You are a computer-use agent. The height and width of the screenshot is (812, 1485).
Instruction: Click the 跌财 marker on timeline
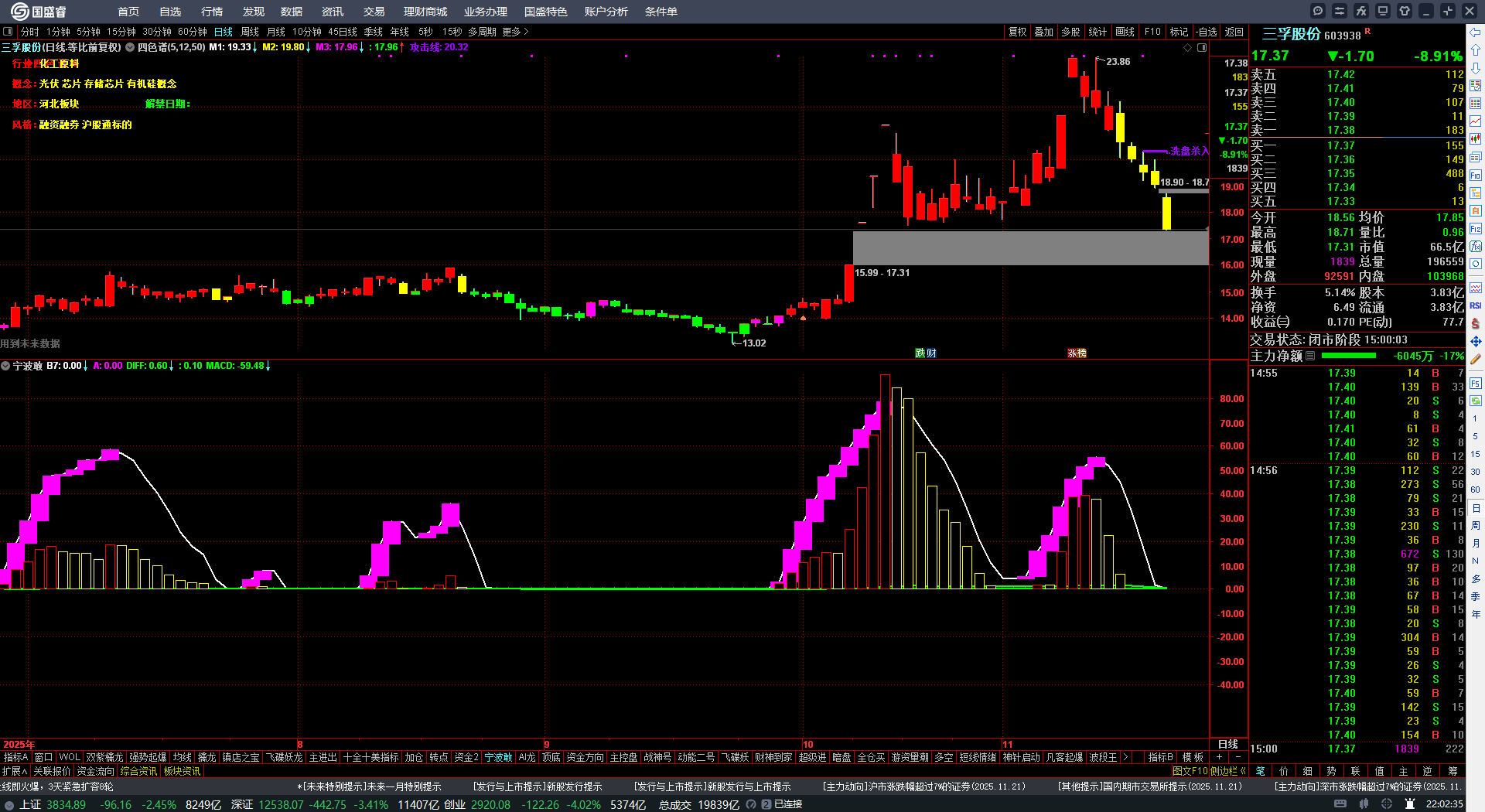click(926, 353)
